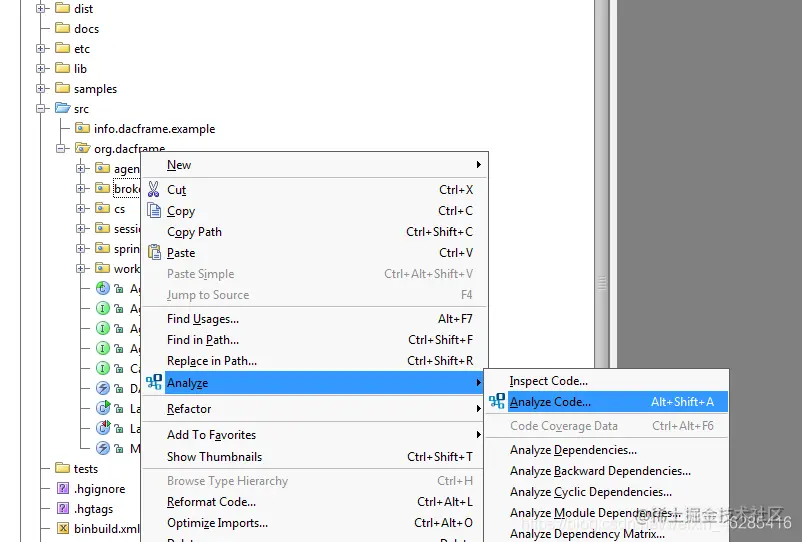
Task: Click the tests folder icon
Action: [62, 468]
